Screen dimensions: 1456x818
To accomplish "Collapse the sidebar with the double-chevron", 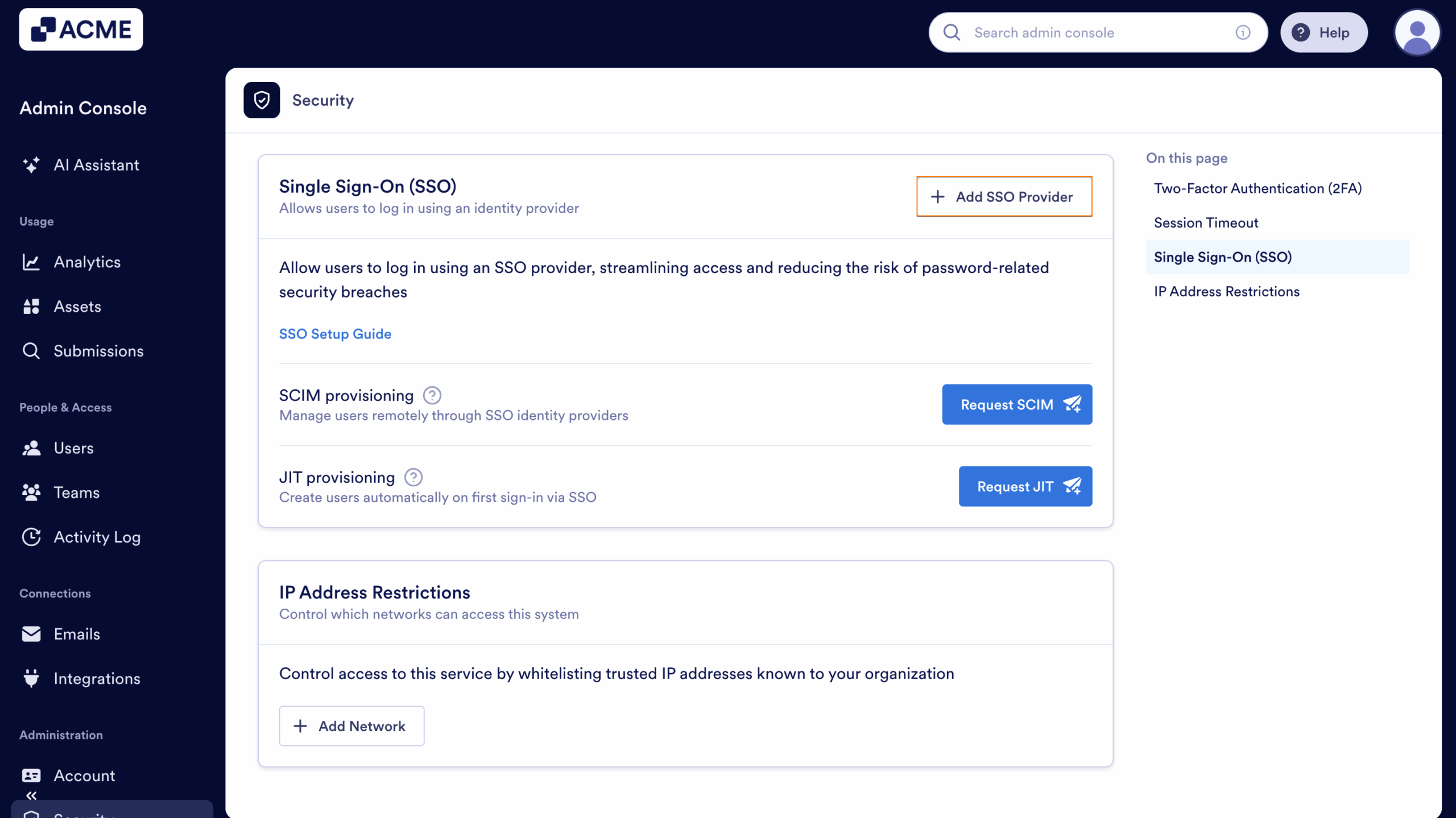I will click(32, 795).
